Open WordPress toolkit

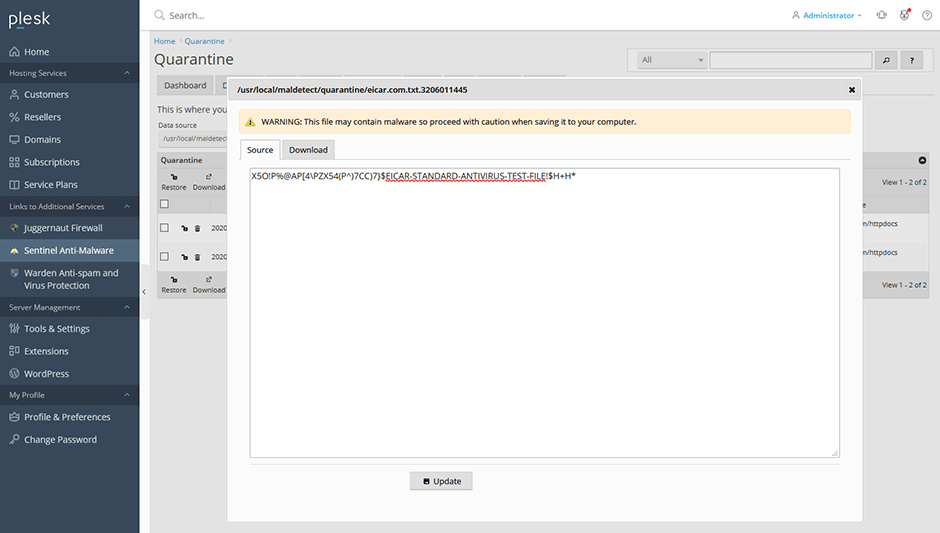[x=46, y=374]
